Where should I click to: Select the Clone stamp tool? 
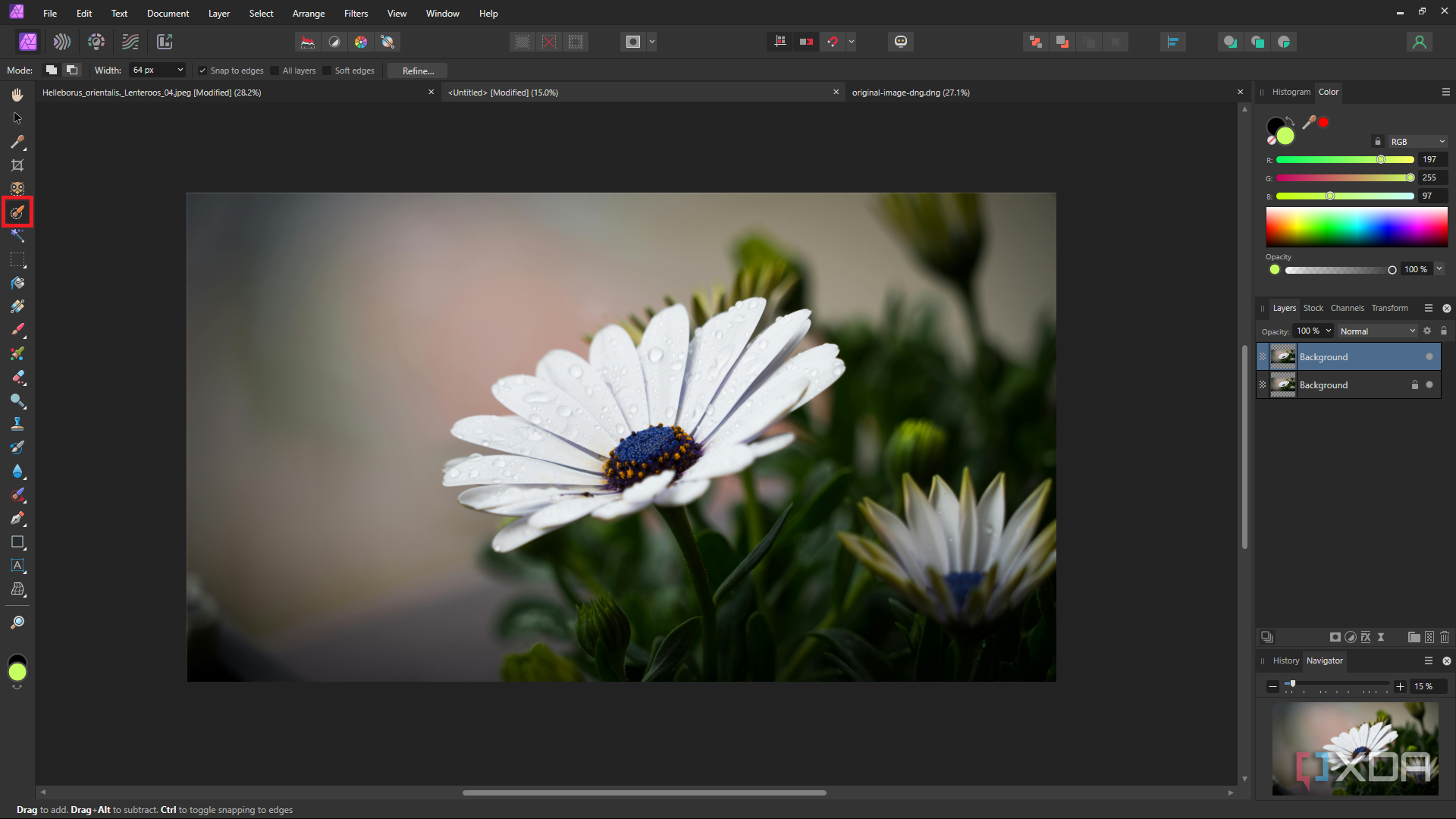(x=17, y=424)
